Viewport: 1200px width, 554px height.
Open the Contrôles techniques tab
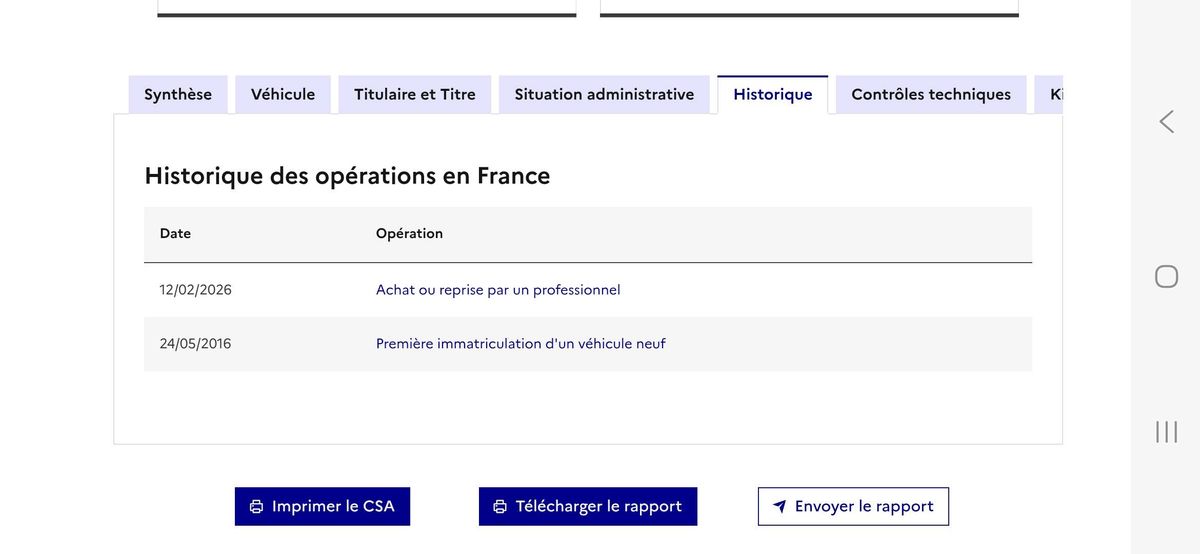[931, 95]
